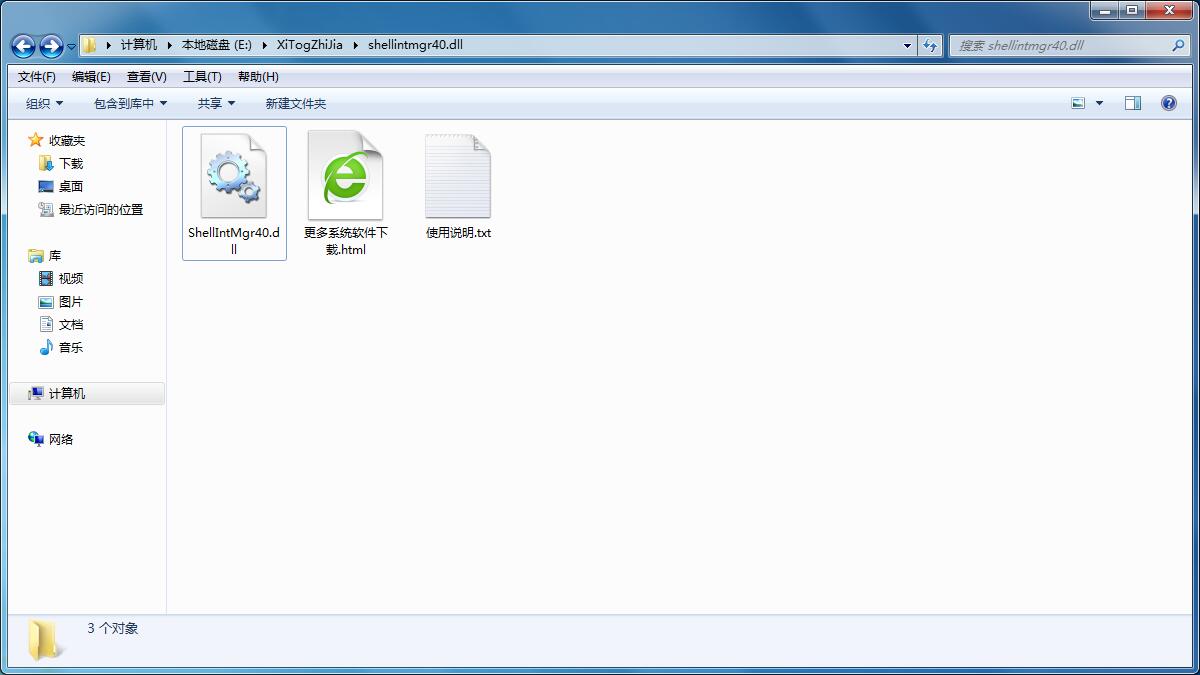The image size is (1200, 675).
Task: Change icon size via the views icon
Action: pyautogui.click(x=1076, y=101)
